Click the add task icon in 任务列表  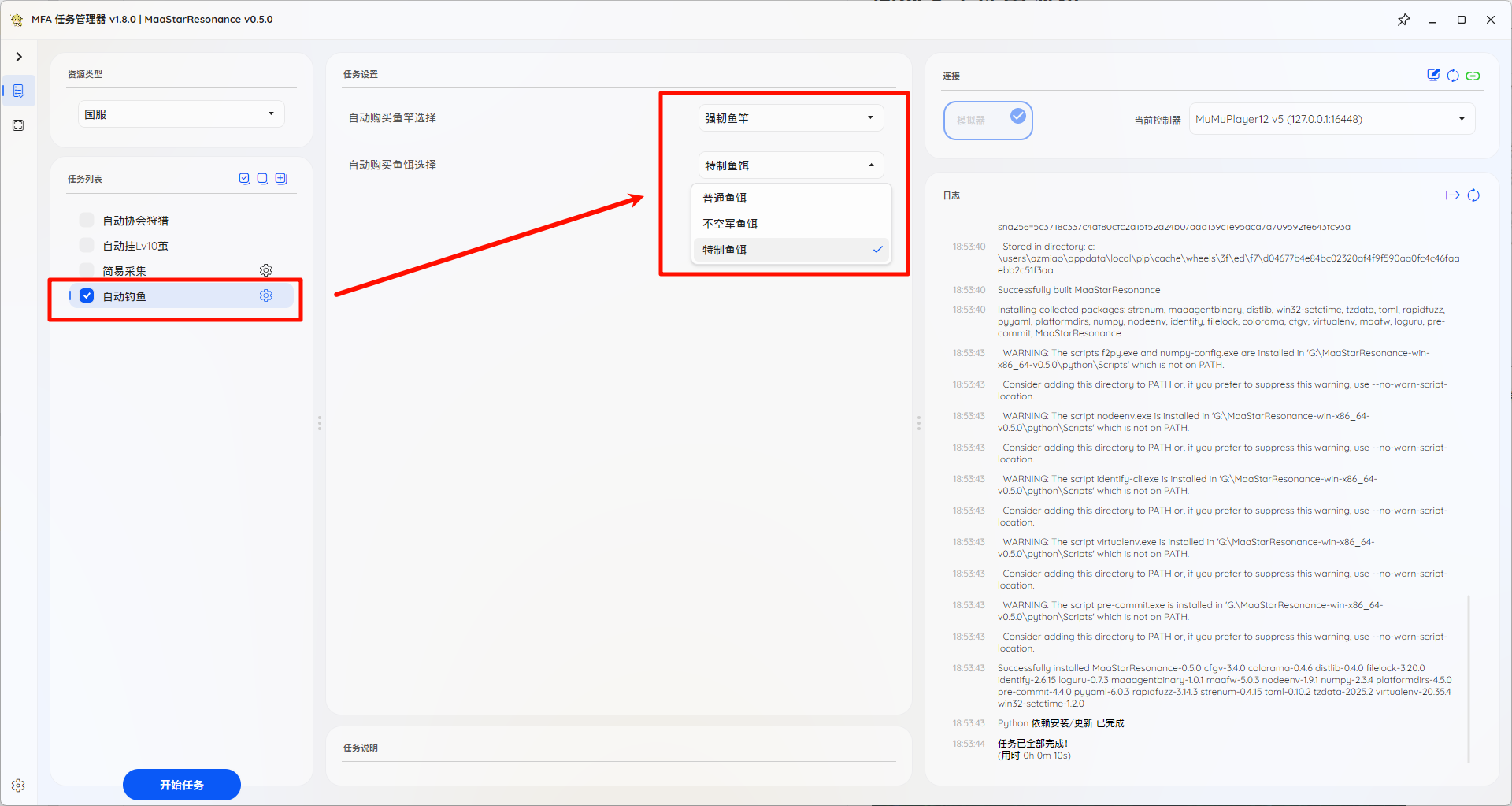(x=281, y=179)
